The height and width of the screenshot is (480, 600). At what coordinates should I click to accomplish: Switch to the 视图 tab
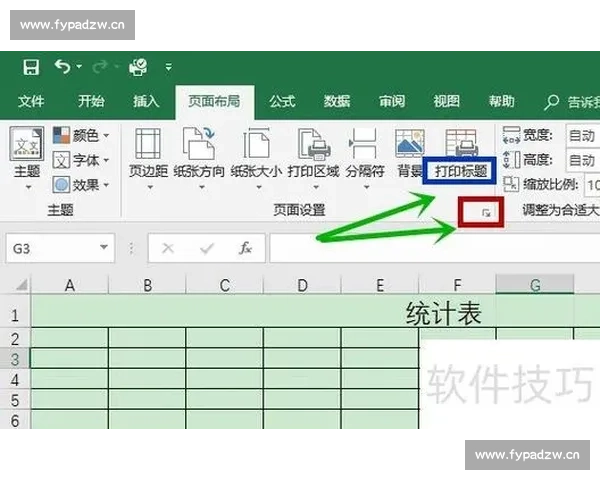coord(447,101)
